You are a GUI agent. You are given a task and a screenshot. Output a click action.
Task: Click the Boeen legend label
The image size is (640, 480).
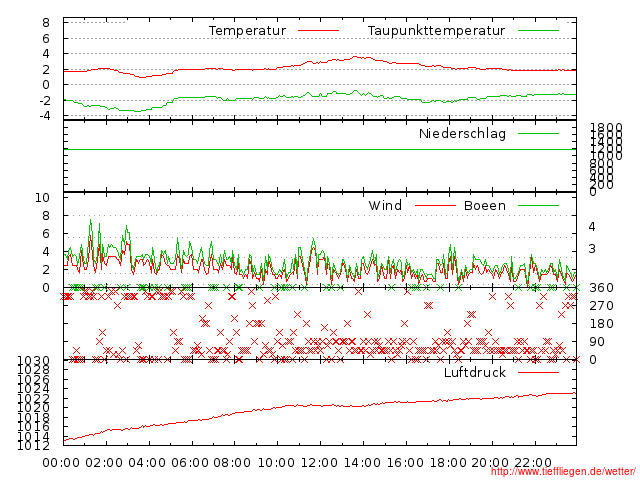[485, 205]
